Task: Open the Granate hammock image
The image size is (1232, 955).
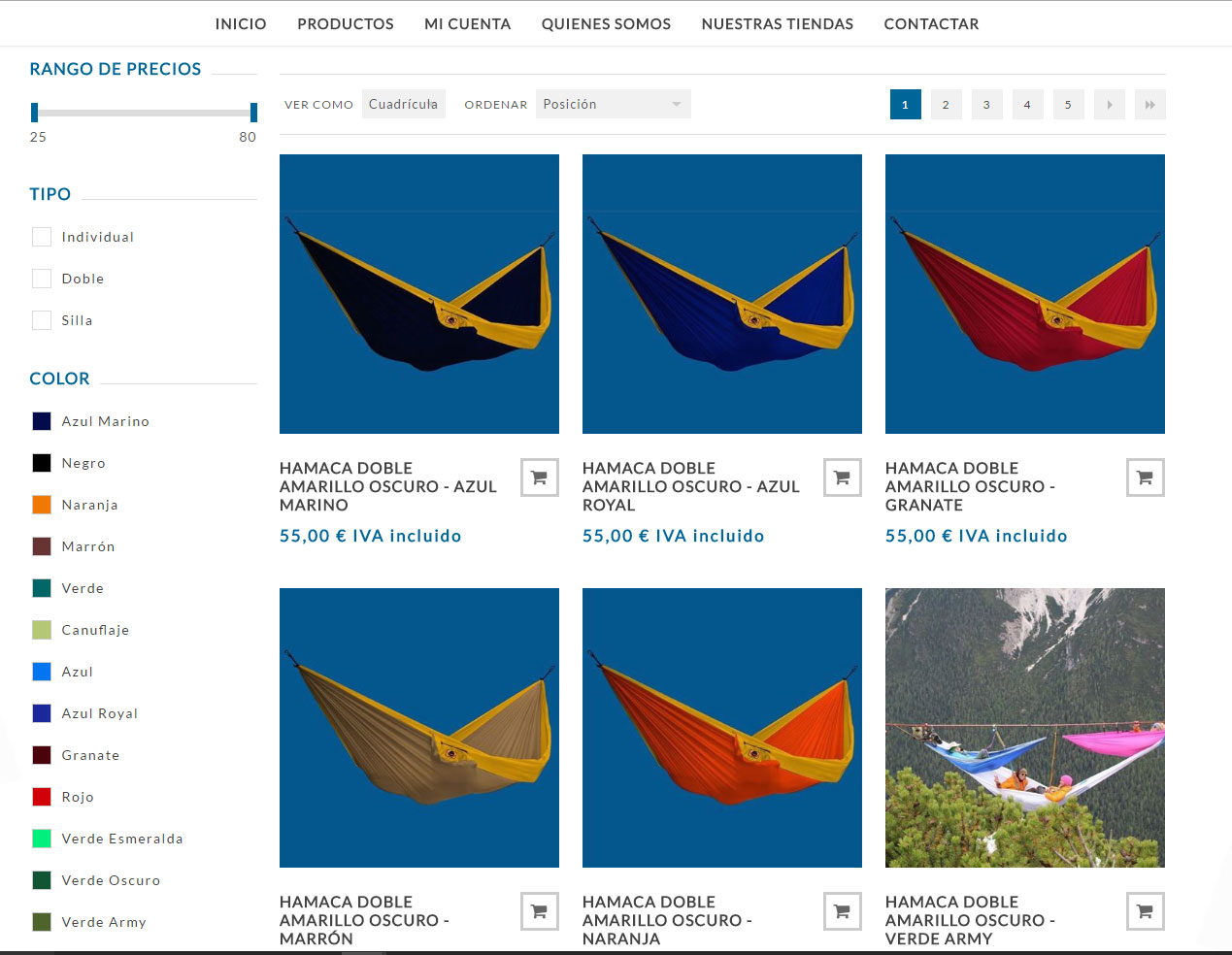Action: tap(1025, 294)
